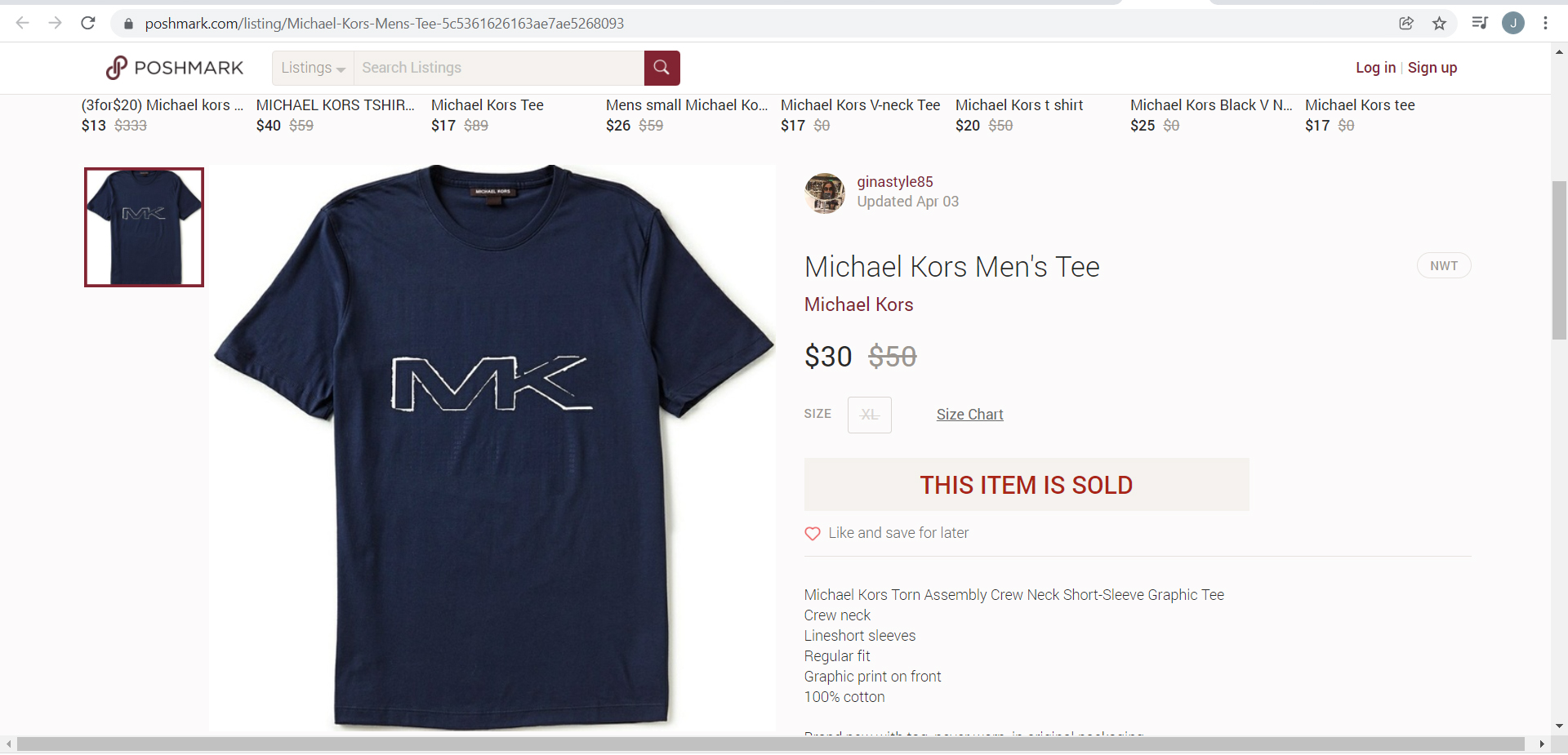Click the media control playlist icon

[1479, 23]
